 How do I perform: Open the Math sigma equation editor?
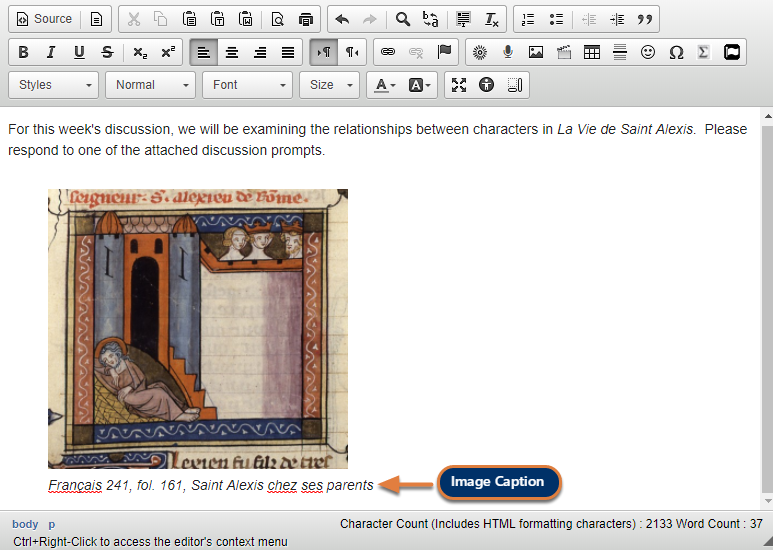coord(703,52)
